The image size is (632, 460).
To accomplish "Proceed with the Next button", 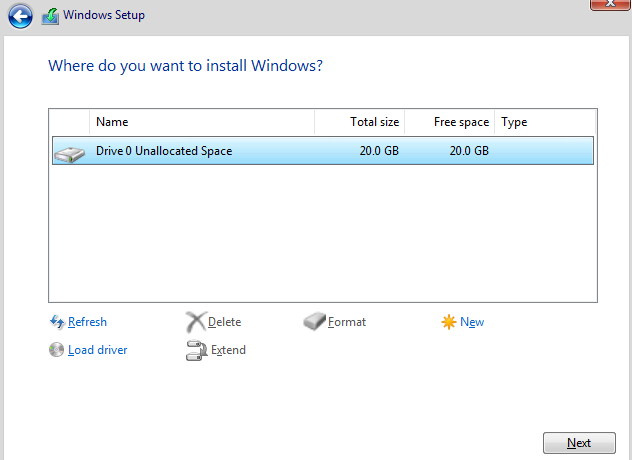I will point(579,443).
